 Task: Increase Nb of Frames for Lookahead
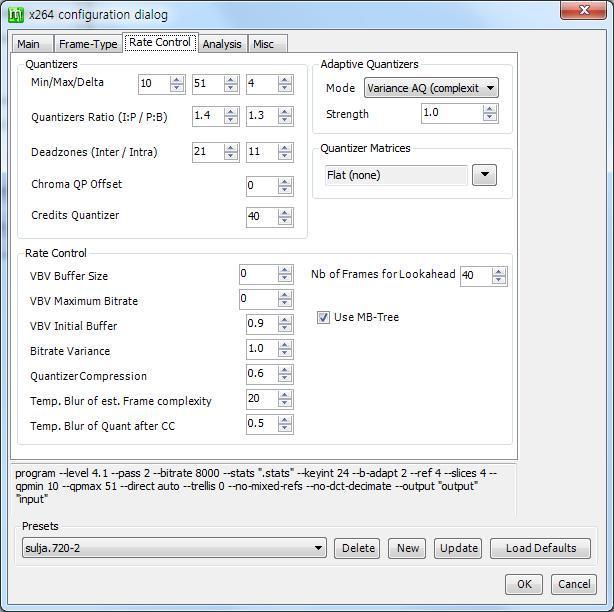click(x=499, y=272)
